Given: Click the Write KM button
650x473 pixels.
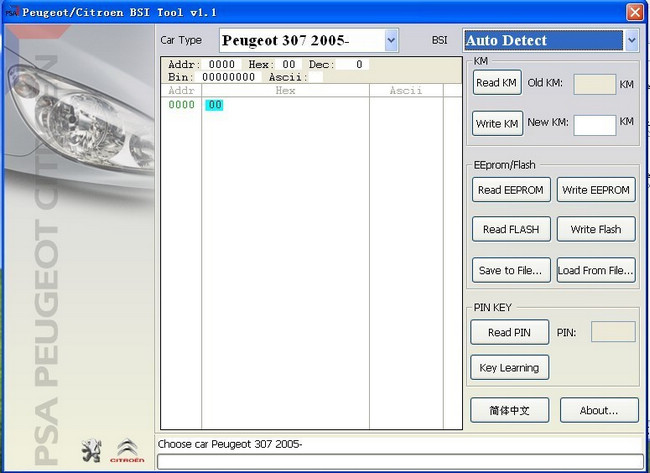Looking at the screenshot, I should 497,124.
